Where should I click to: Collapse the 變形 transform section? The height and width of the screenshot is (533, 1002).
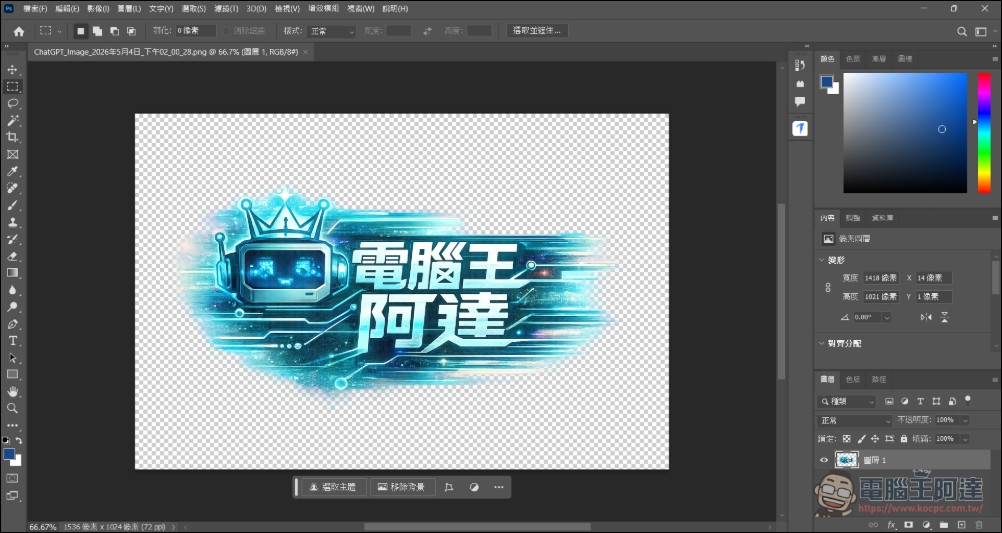[822, 260]
